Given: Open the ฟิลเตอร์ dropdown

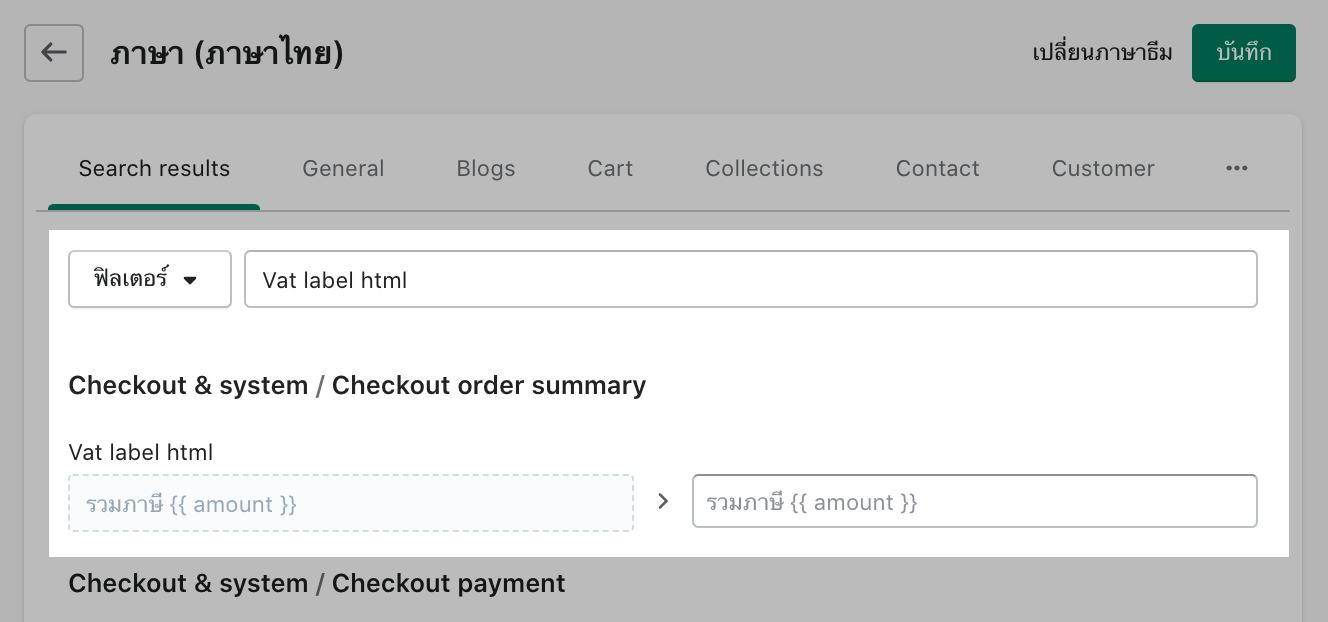Looking at the screenshot, I should pos(148,279).
